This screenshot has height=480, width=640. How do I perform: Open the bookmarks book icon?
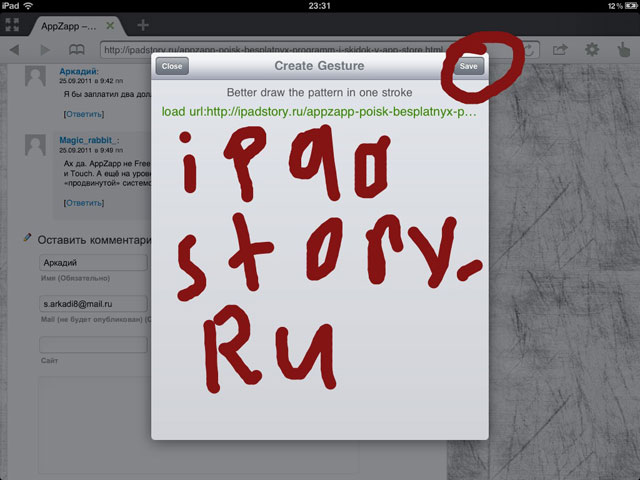point(76,49)
